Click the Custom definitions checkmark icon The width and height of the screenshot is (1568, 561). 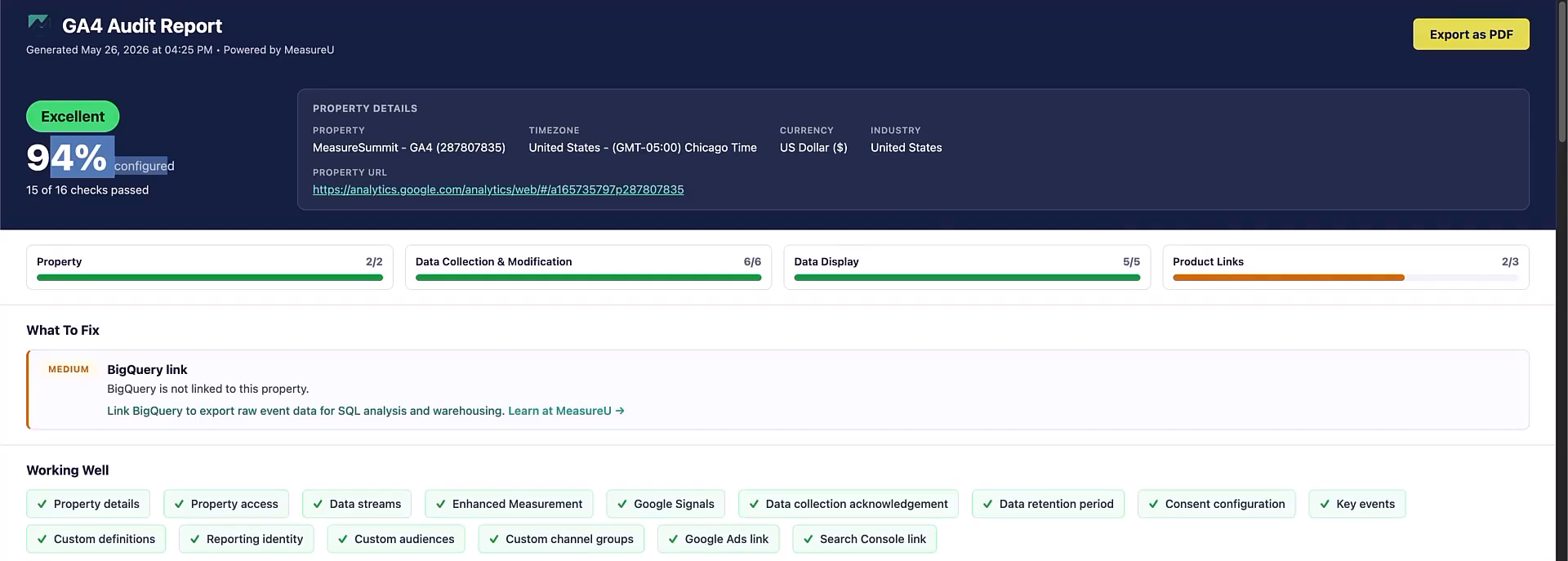[42, 539]
